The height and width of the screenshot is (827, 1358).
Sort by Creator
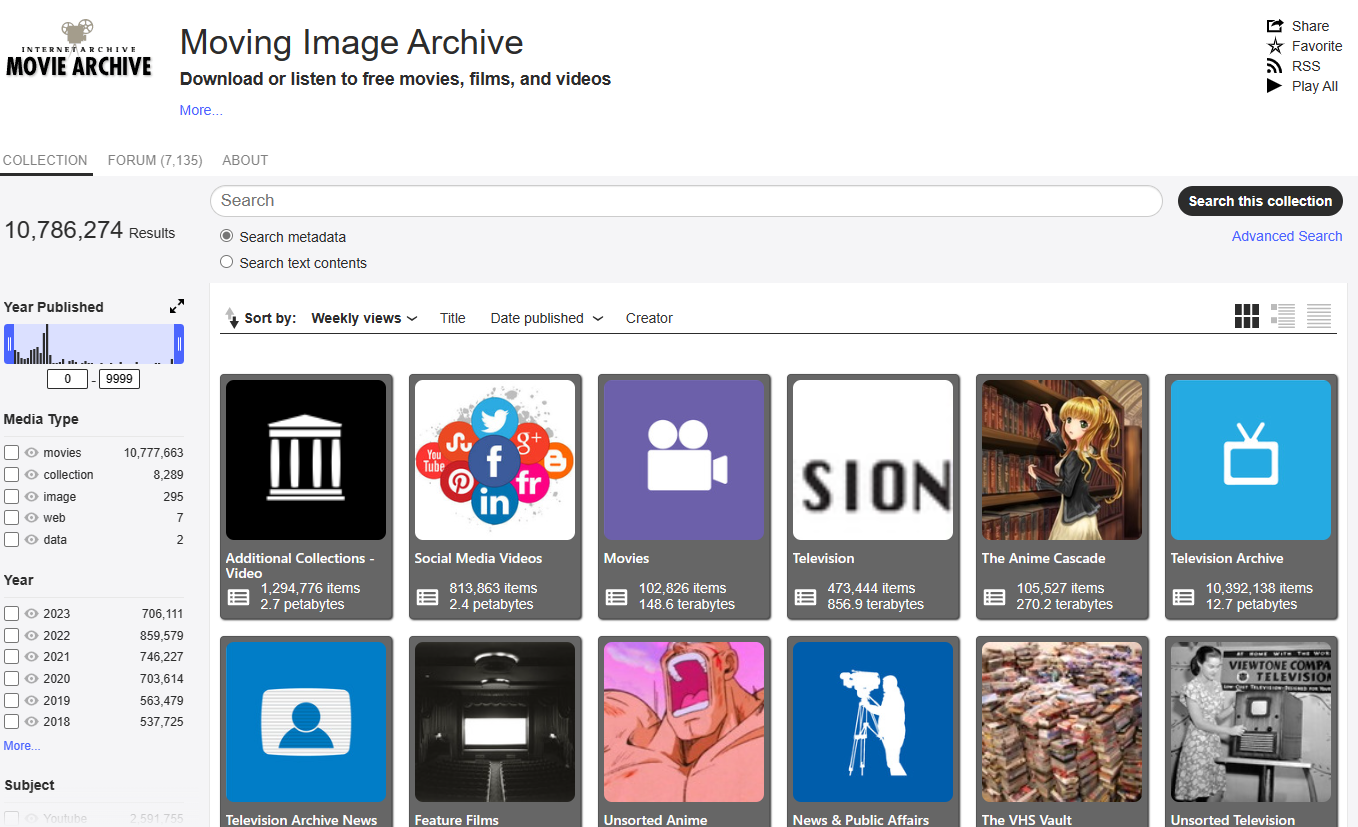(x=649, y=318)
